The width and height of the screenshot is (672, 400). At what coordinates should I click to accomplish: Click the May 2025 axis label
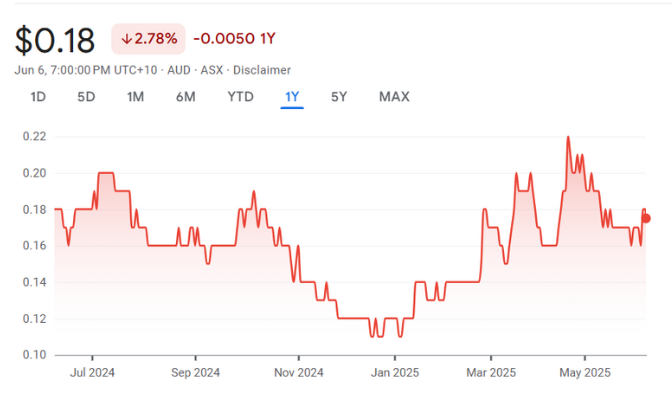pos(584,374)
